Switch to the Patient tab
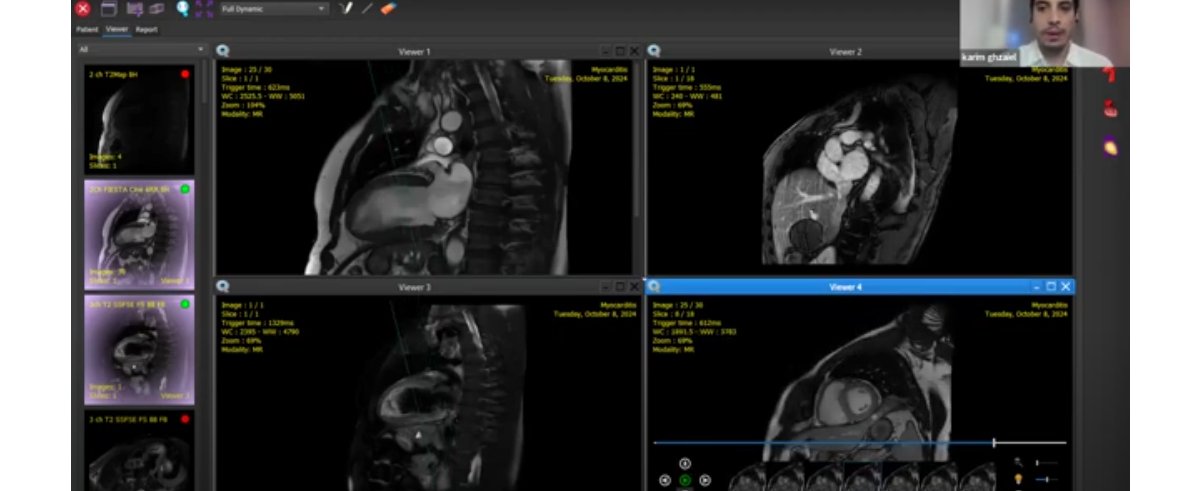 pyautogui.click(x=87, y=29)
